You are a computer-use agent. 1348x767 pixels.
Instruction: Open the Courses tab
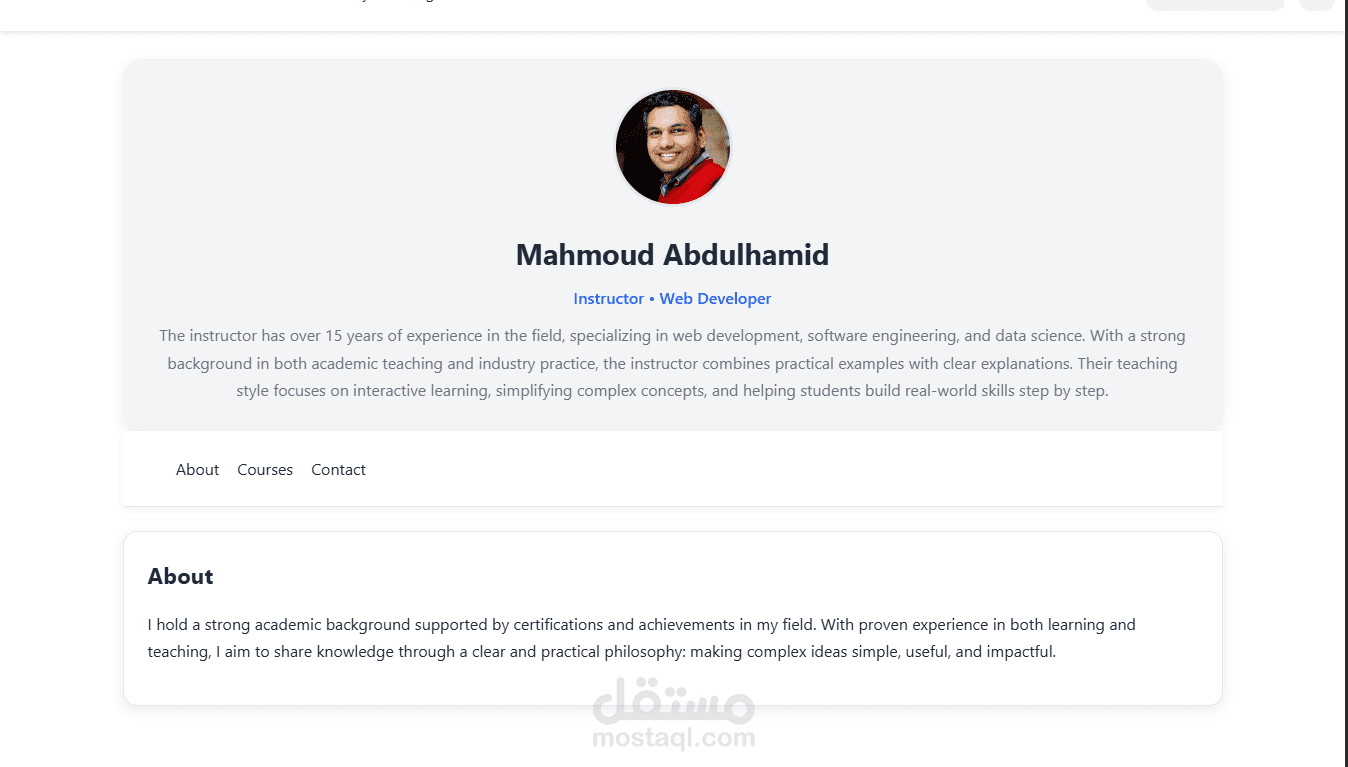tap(265, 470)
